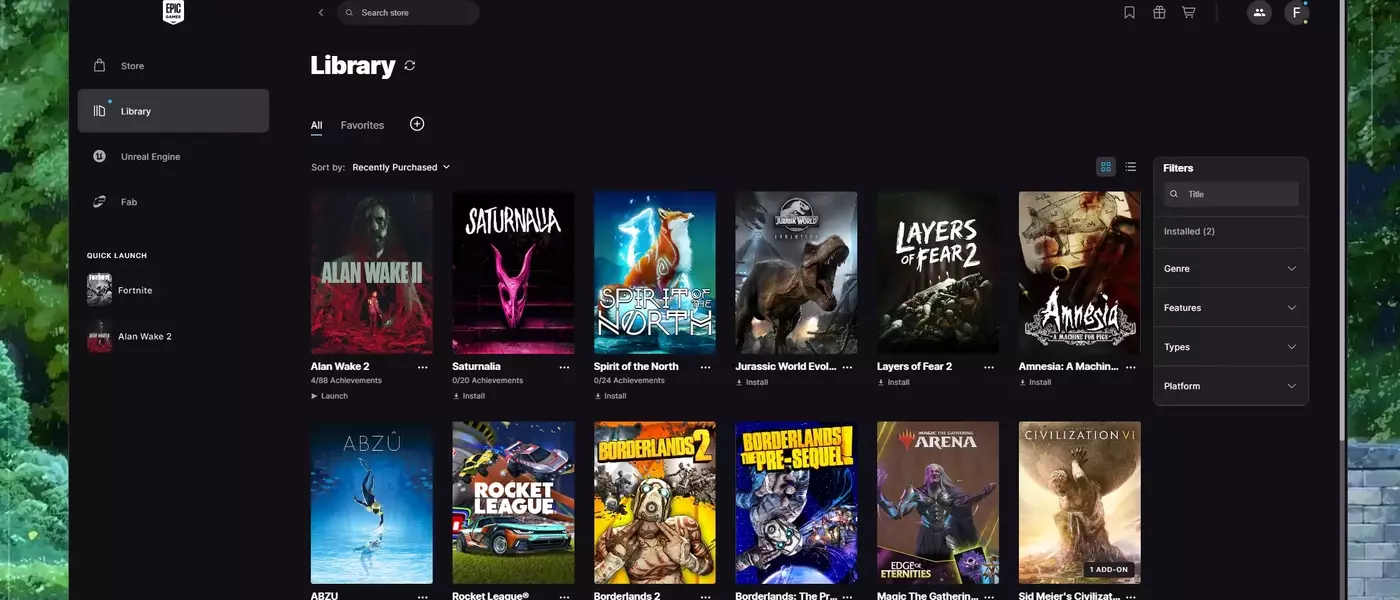This screenshot has height=600, width=1400.
Task: Open the Saturnalia cover art
Action: click(513, 273)
